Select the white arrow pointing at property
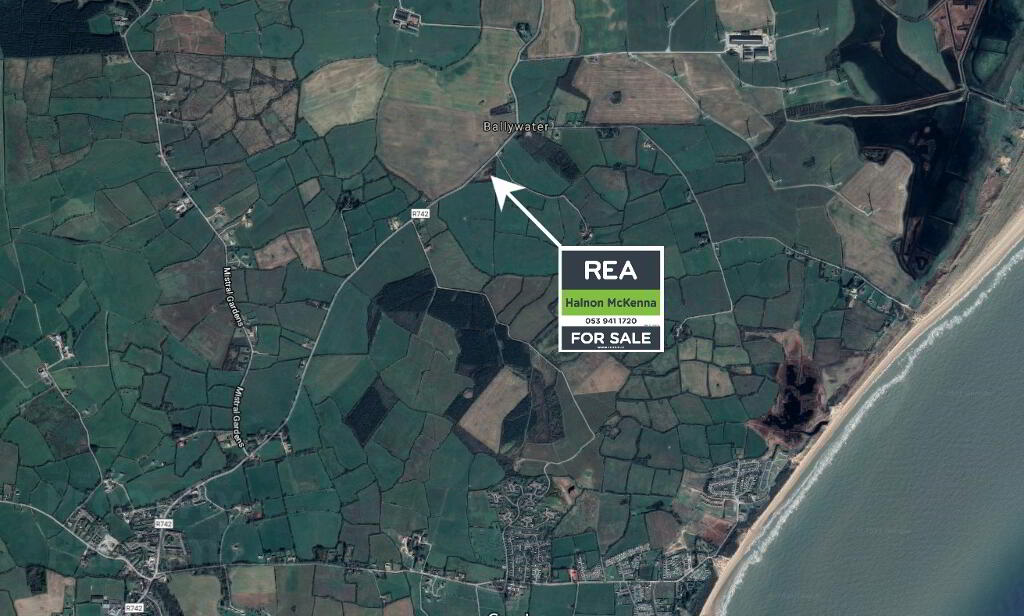The height and width of the screenshot is (616, 1024). [x=526, y=210]
